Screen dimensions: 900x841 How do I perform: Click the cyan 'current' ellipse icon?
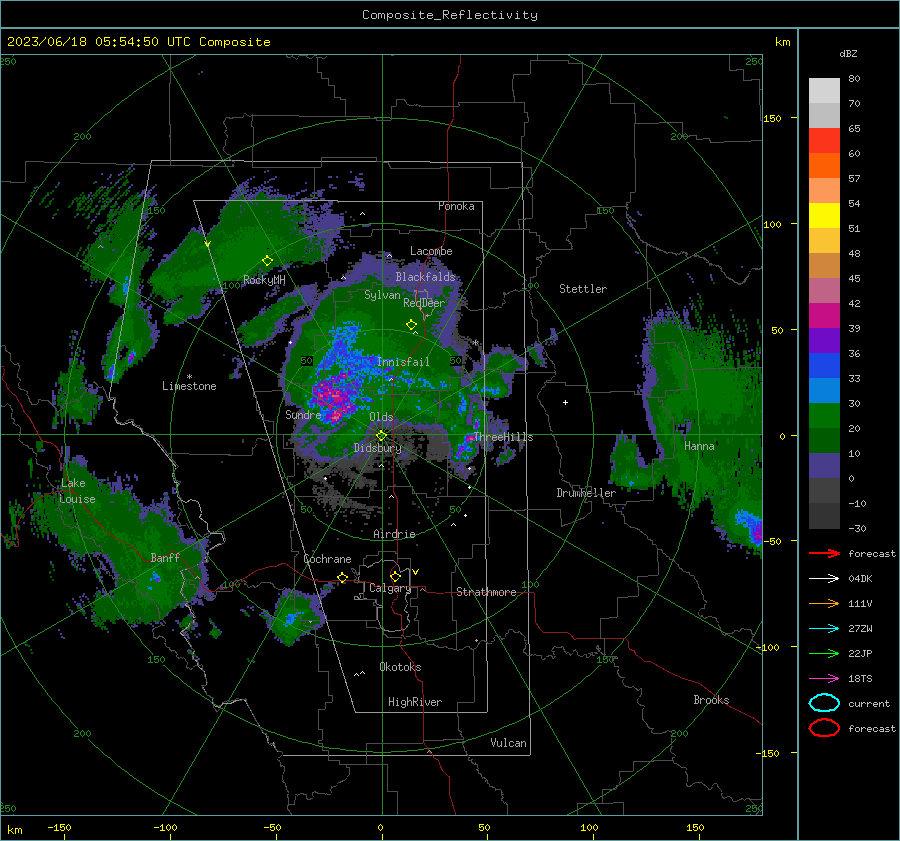point(824,703)
